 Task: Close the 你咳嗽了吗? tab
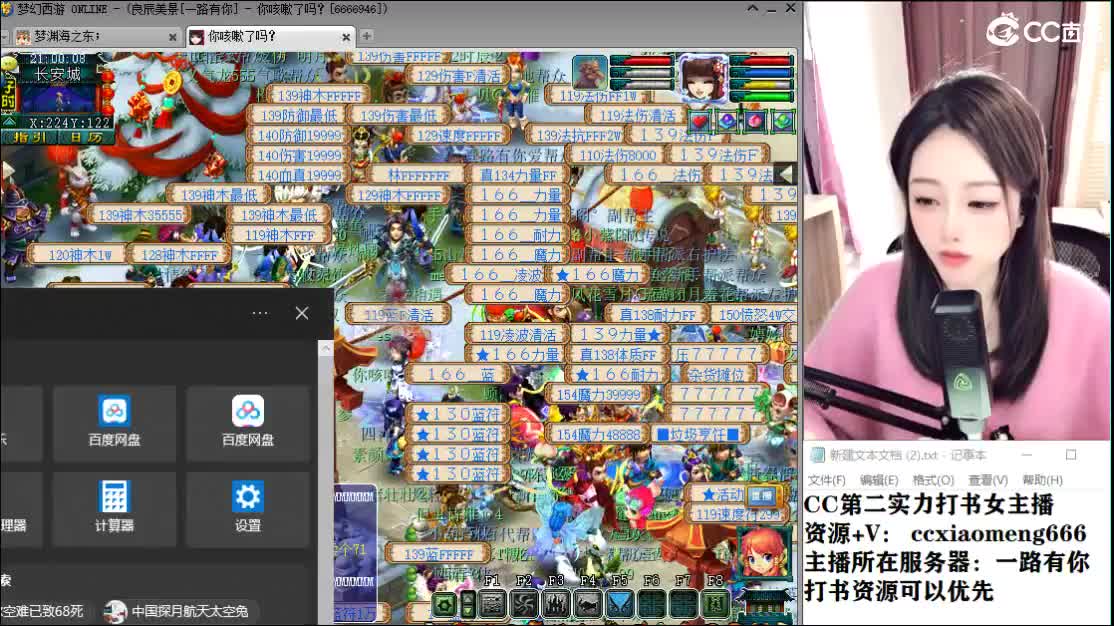[x=346, y=37]
